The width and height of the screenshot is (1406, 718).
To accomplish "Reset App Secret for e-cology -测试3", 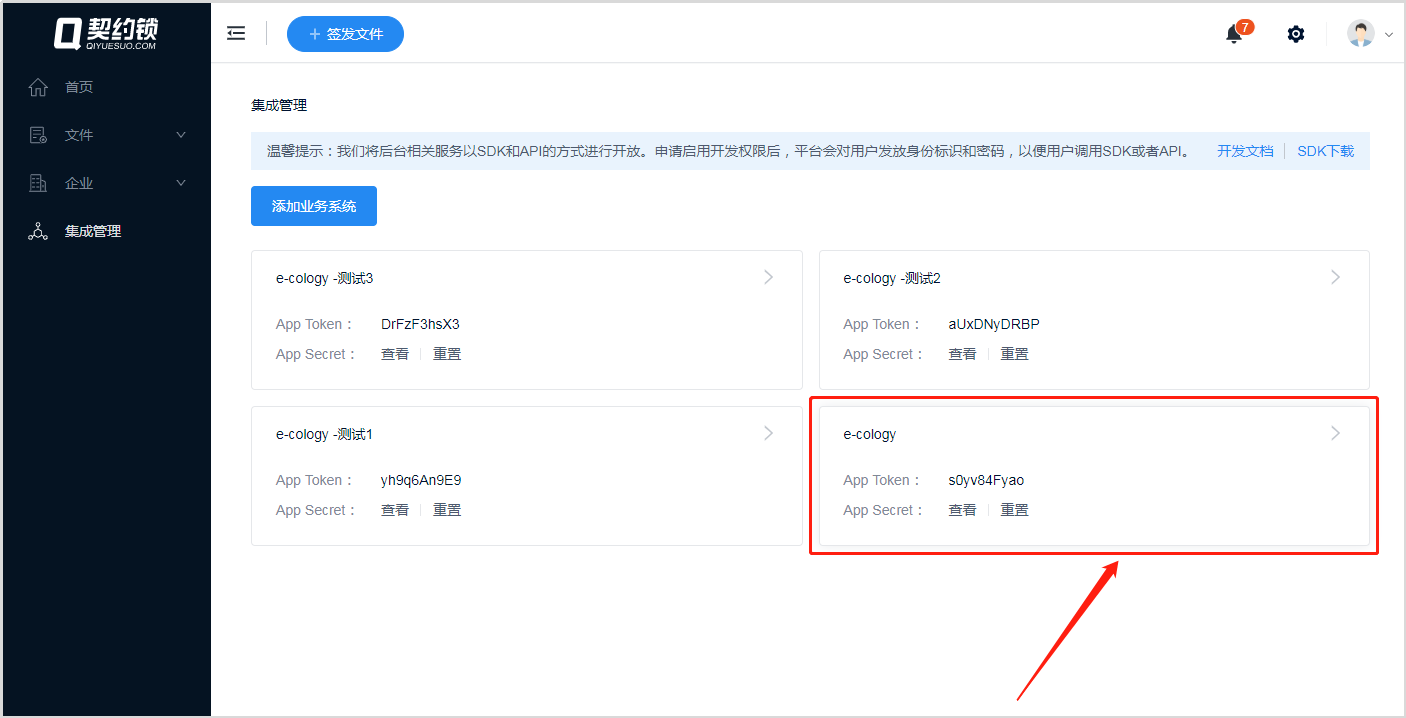I will click(x=447, y=354).
